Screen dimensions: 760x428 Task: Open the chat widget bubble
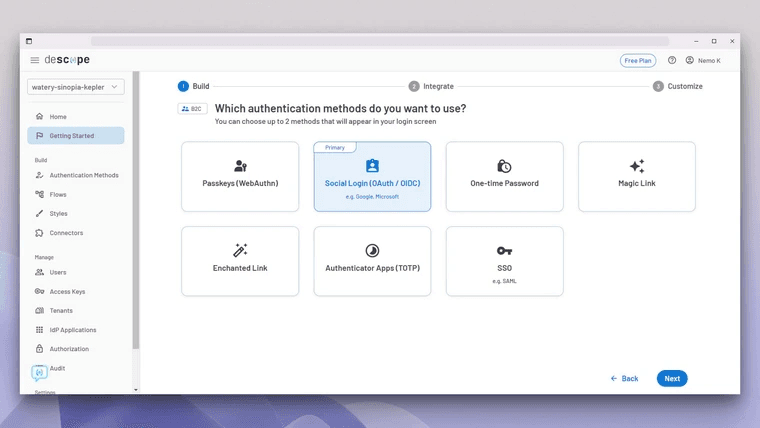point(40,373)
